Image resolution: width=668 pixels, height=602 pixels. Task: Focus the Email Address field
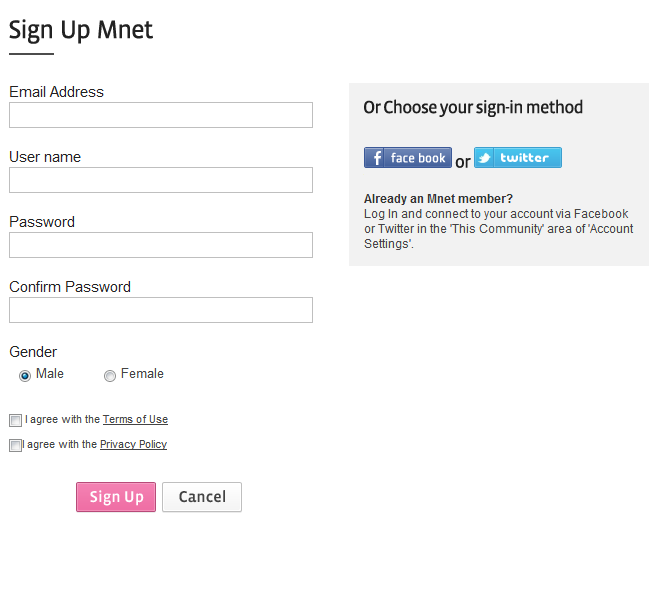[161, 115]
